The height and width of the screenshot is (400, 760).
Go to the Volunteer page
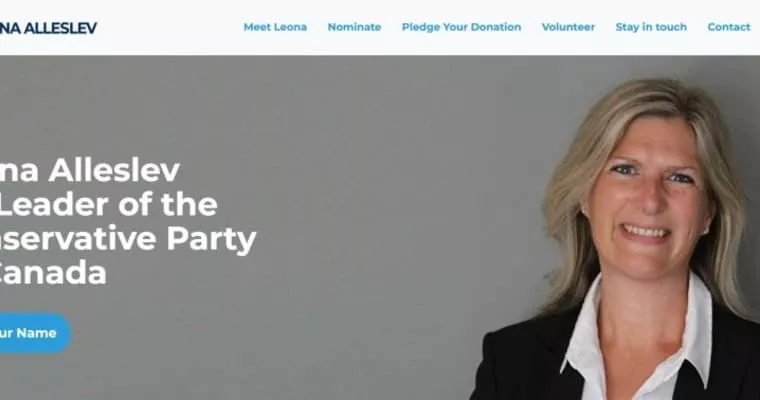click(568, 27)
